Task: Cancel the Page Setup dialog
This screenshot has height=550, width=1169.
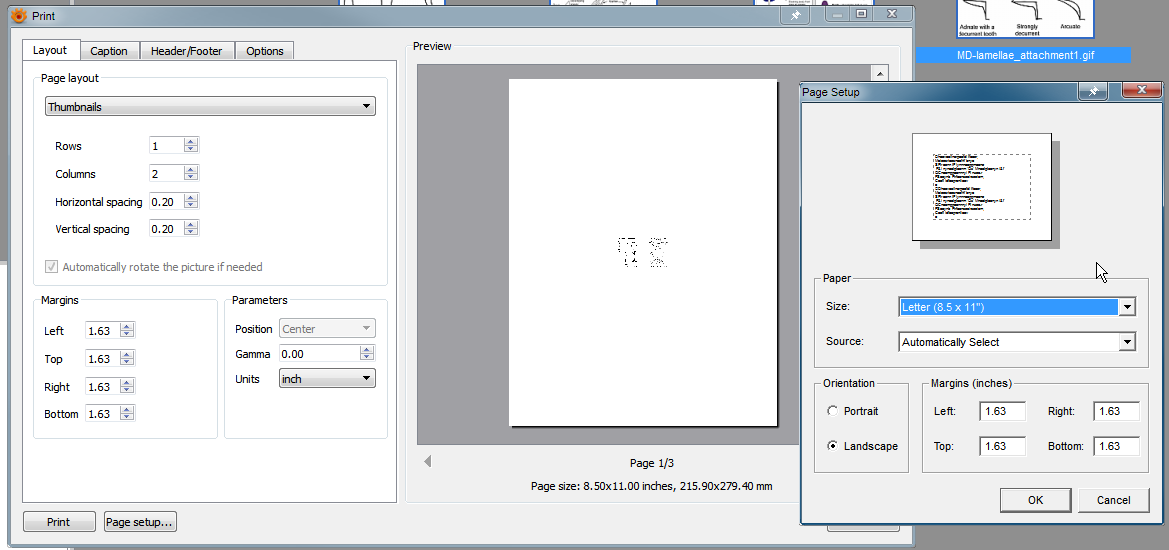Action: tap(1113, 500)
